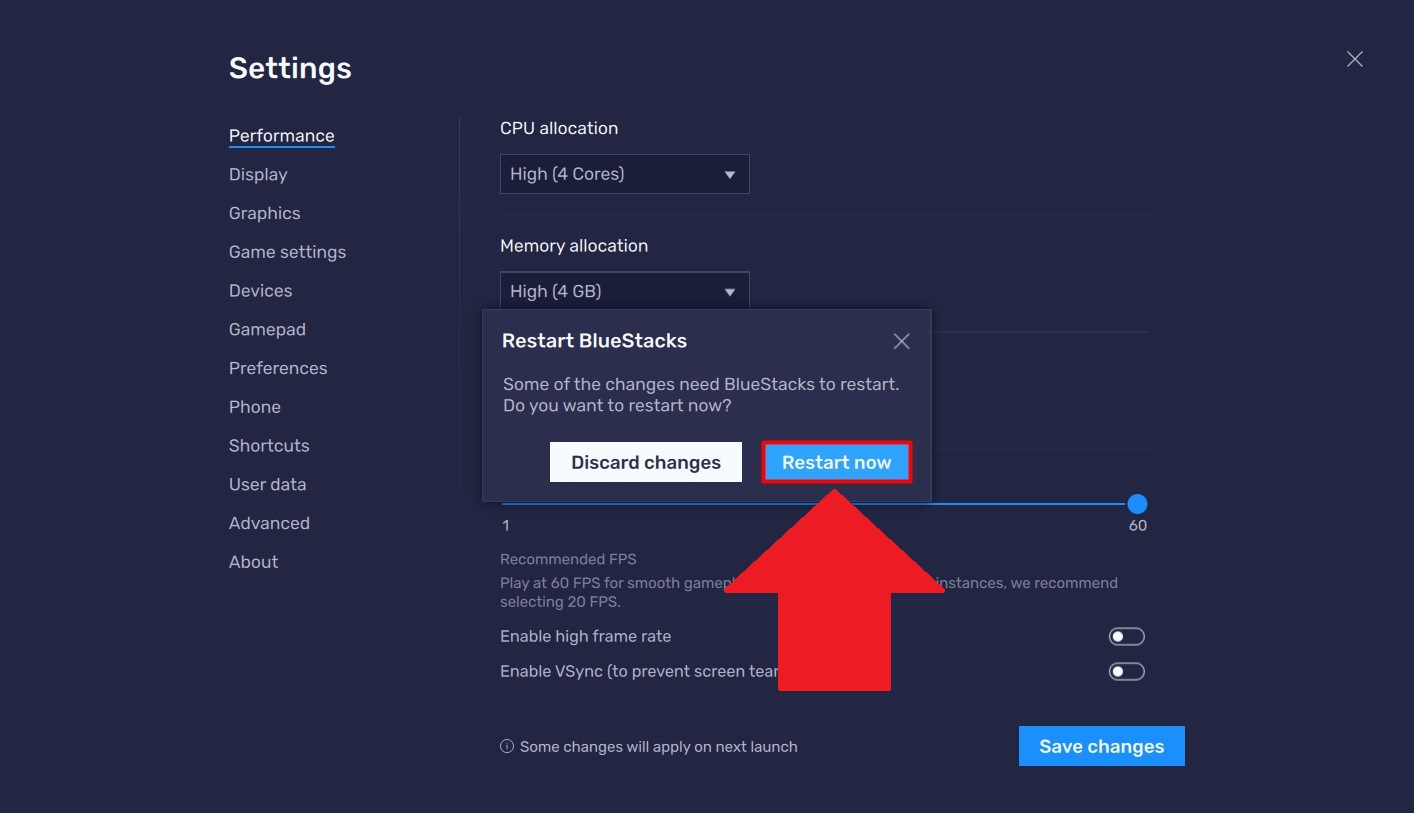The image size is (1414, 813).
Task: Close the Restart BlueStacks dialog
Action: coord(901,341)
